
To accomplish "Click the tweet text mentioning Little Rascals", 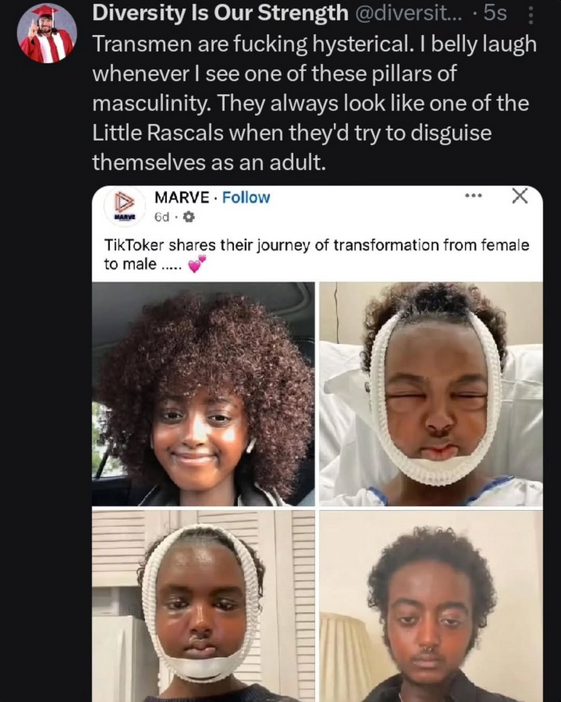I will coord(315,103).
